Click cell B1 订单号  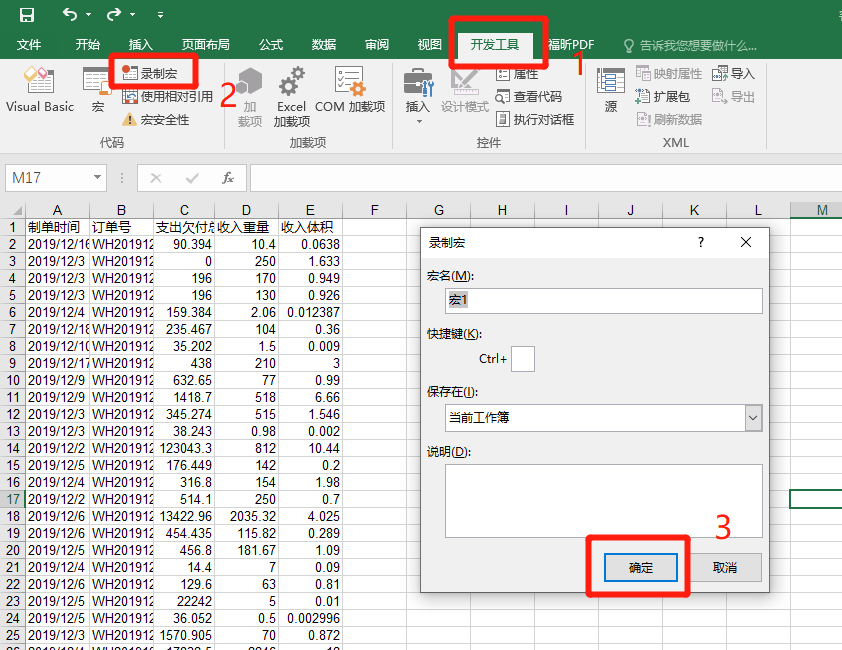tap(121, 227)
